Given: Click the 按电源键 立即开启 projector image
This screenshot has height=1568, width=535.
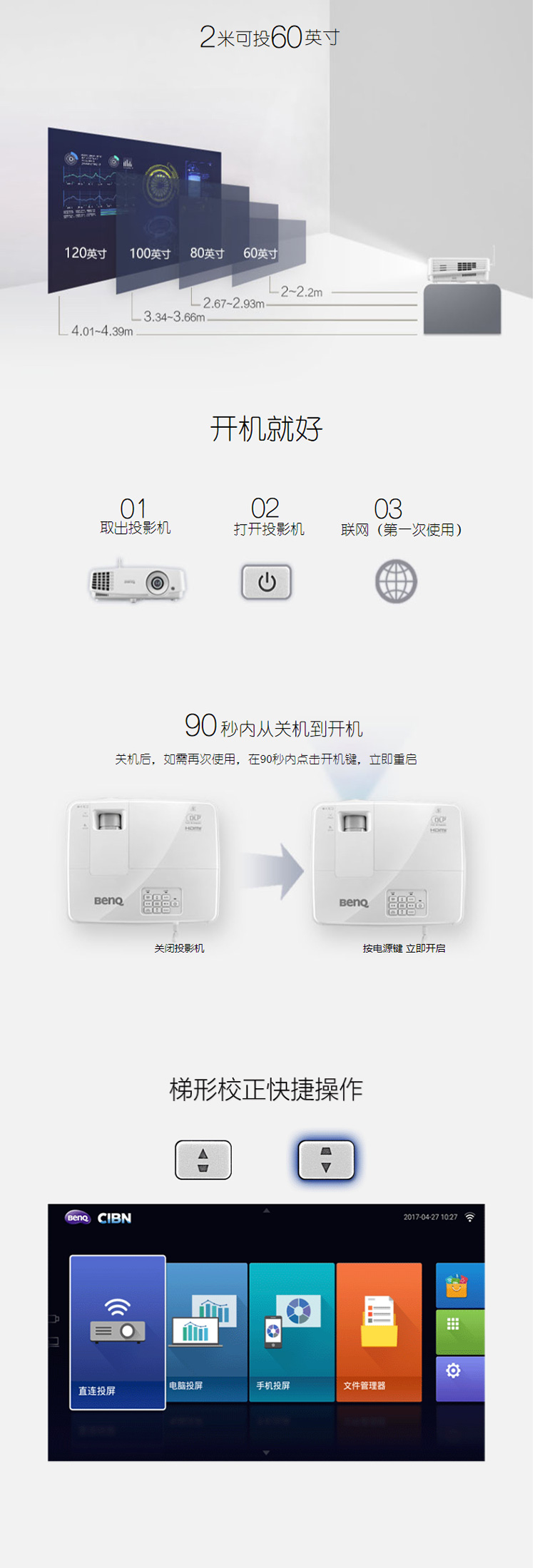Looking at the screenshot, I should (389, 863).
